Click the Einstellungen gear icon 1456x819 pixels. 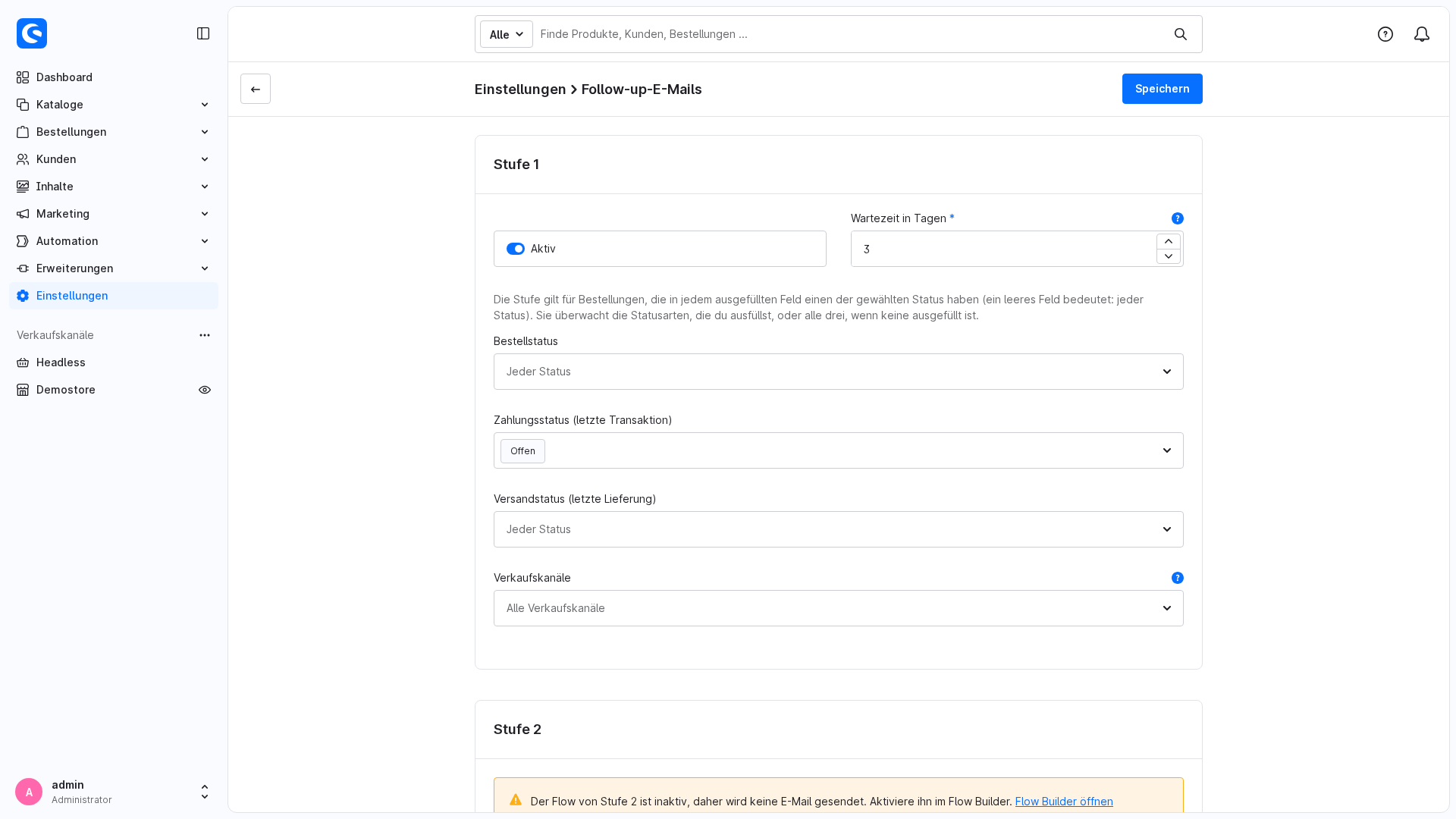coord(23,296)
